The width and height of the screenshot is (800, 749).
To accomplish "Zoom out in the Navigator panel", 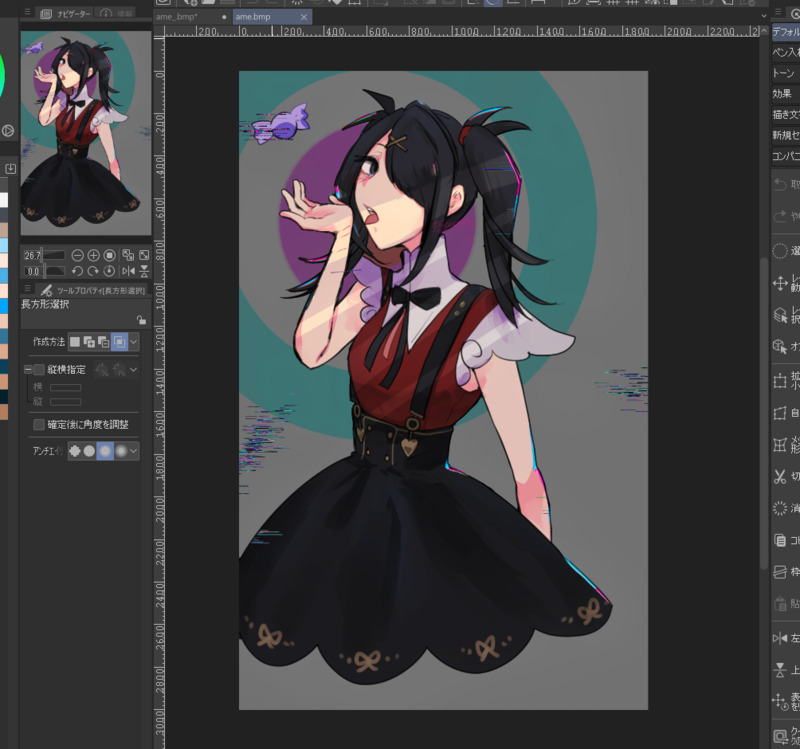I will (x=78, y=255).
